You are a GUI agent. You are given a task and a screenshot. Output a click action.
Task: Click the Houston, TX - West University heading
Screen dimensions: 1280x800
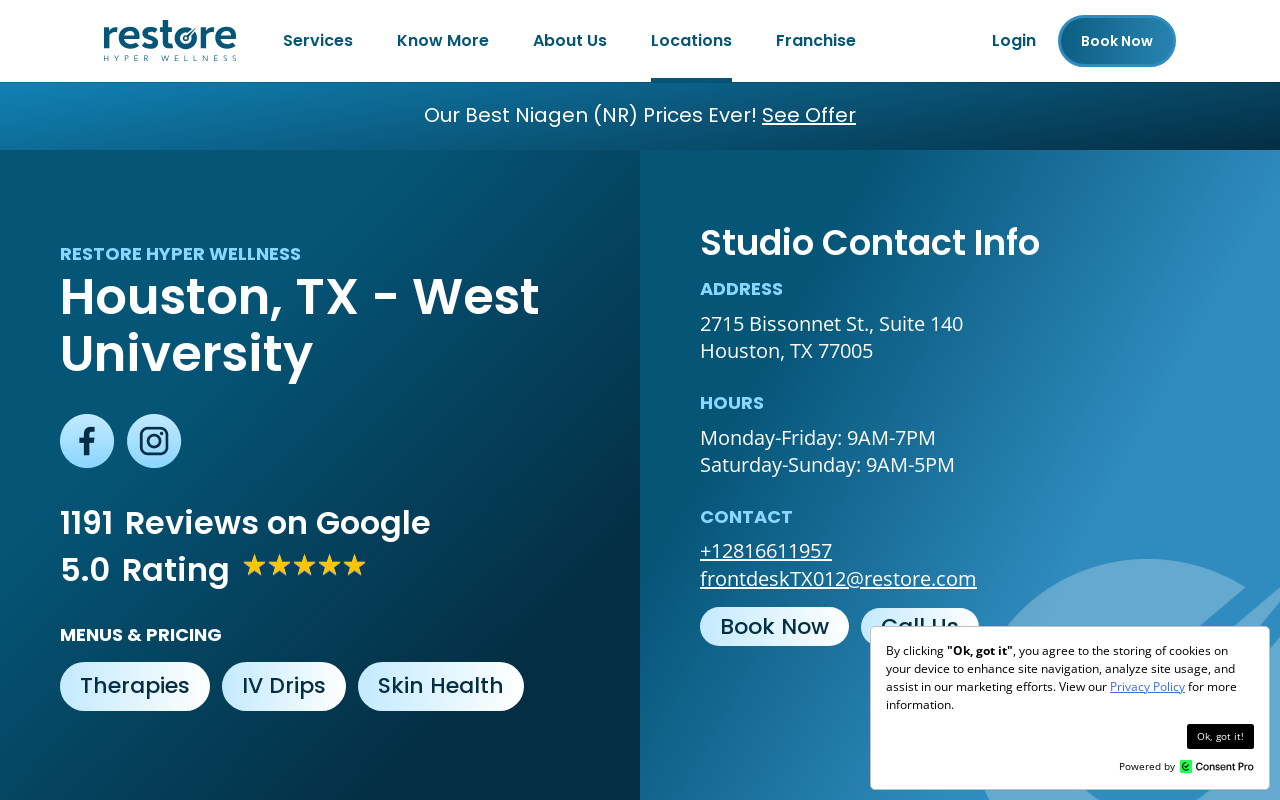[300, 325]
